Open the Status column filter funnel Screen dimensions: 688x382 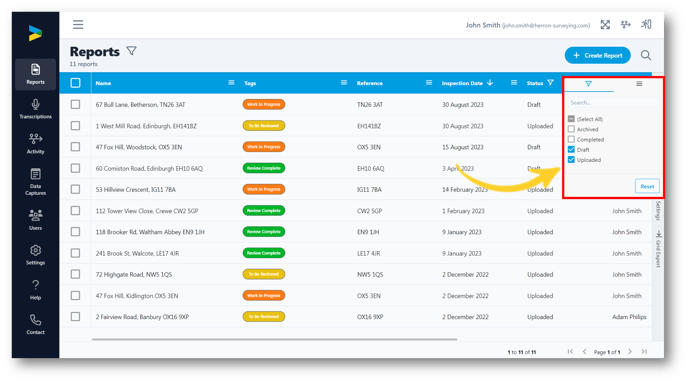[x=551, y=82]
